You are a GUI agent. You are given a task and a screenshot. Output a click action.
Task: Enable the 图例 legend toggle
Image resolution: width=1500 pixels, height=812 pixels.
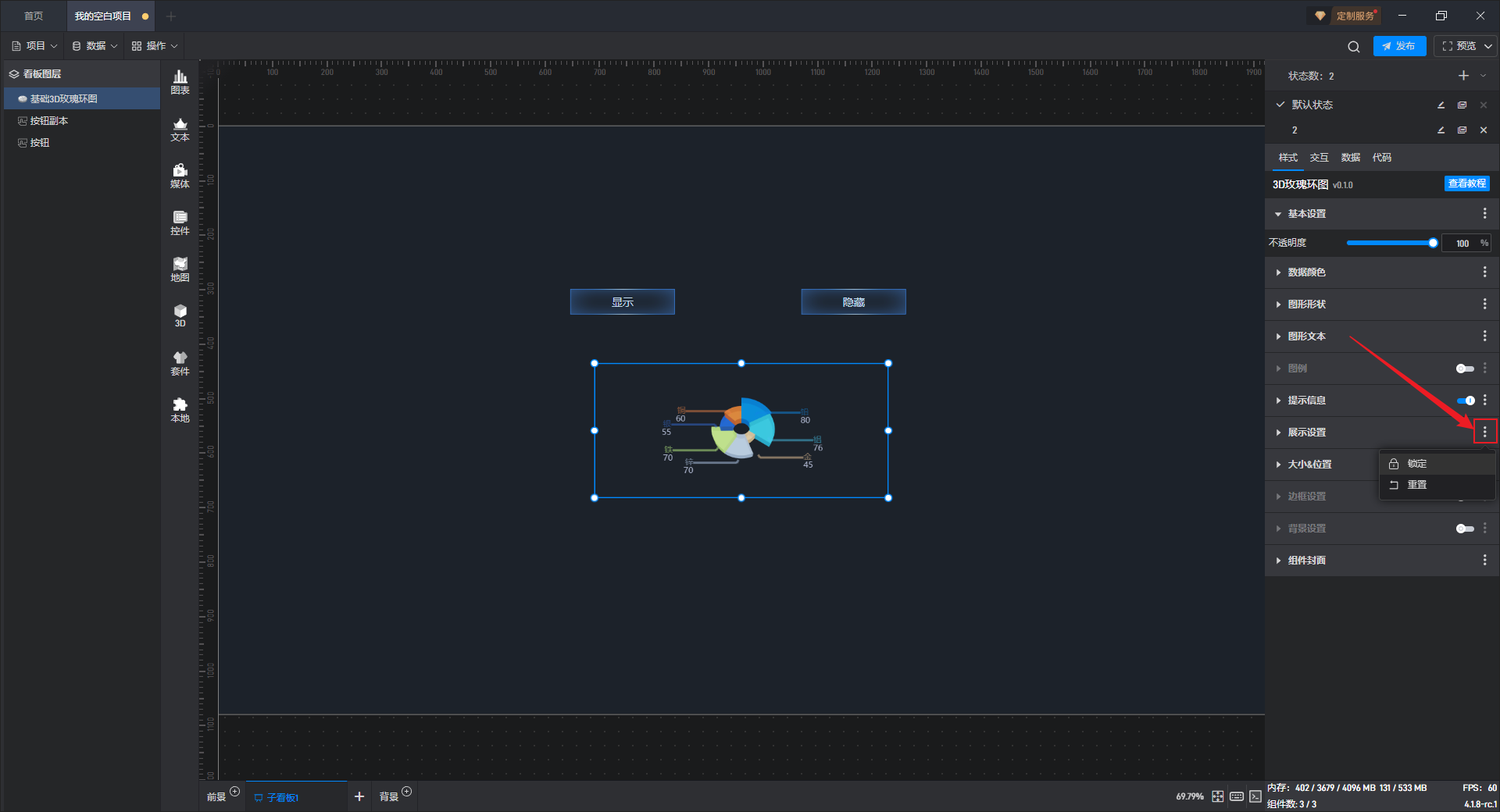(x=1464, y=369)
